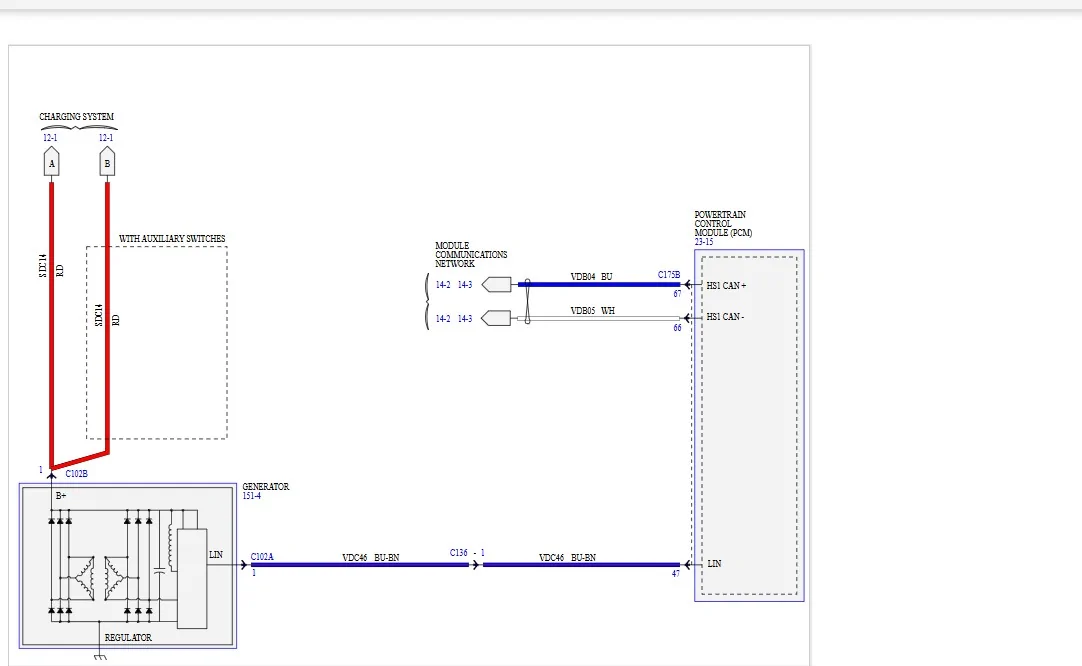The width and height of the screenshot is (1082, 666).
Task: Click the CHARGING SYSTEM heading
Action: [77, 117]
